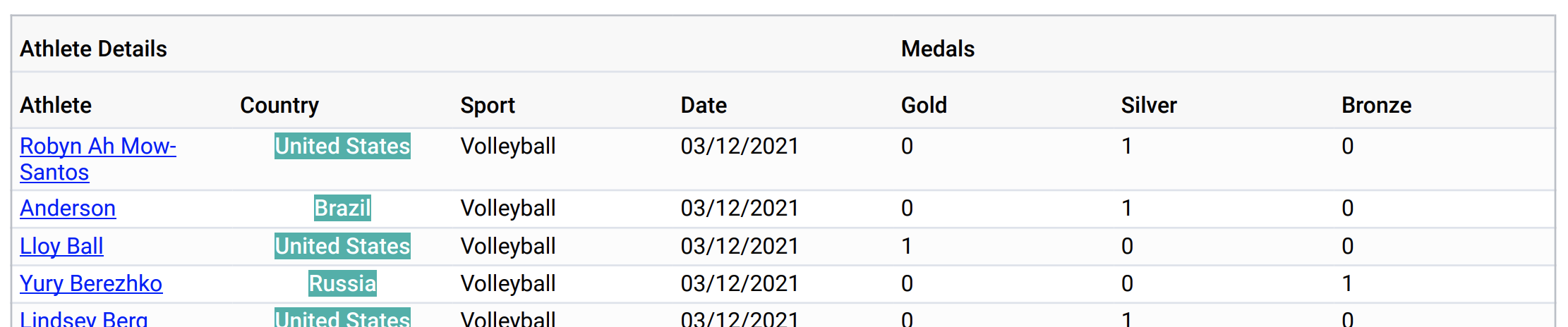Click Volleyball cell in Anderson row
Screen dimensions: 1568x327
508,208
